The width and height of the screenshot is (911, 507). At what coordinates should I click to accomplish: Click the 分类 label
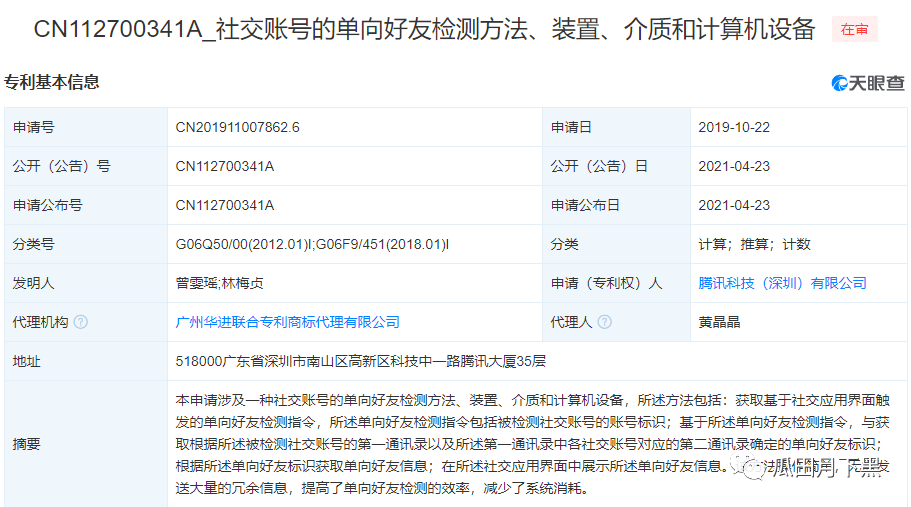pyautogui.click(x=564, y=244)
